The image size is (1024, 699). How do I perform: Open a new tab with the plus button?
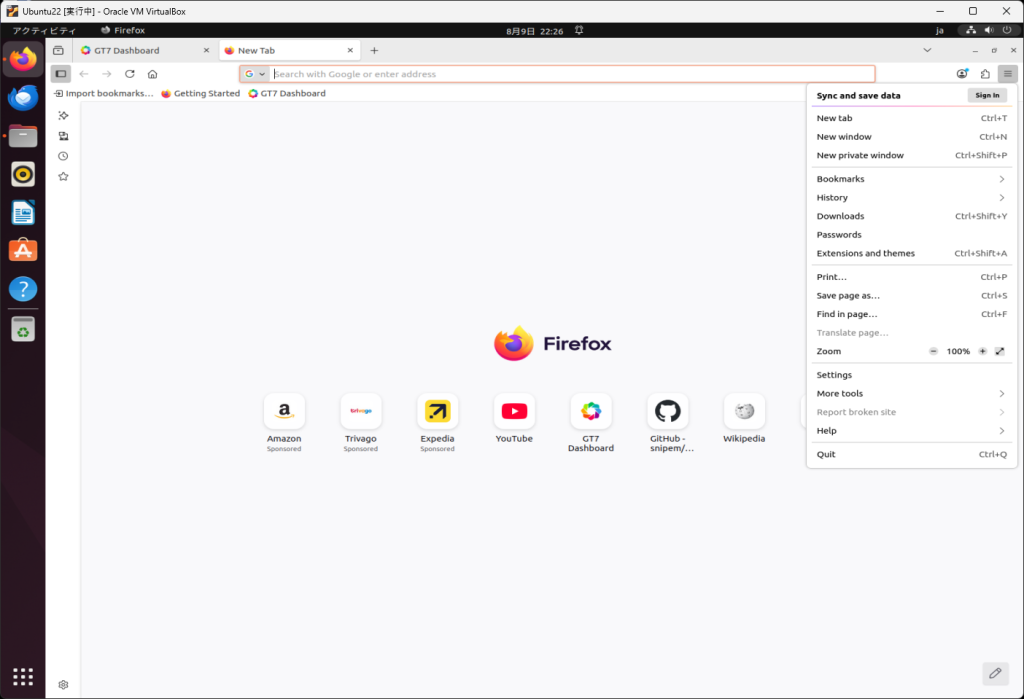pos(374,50)
